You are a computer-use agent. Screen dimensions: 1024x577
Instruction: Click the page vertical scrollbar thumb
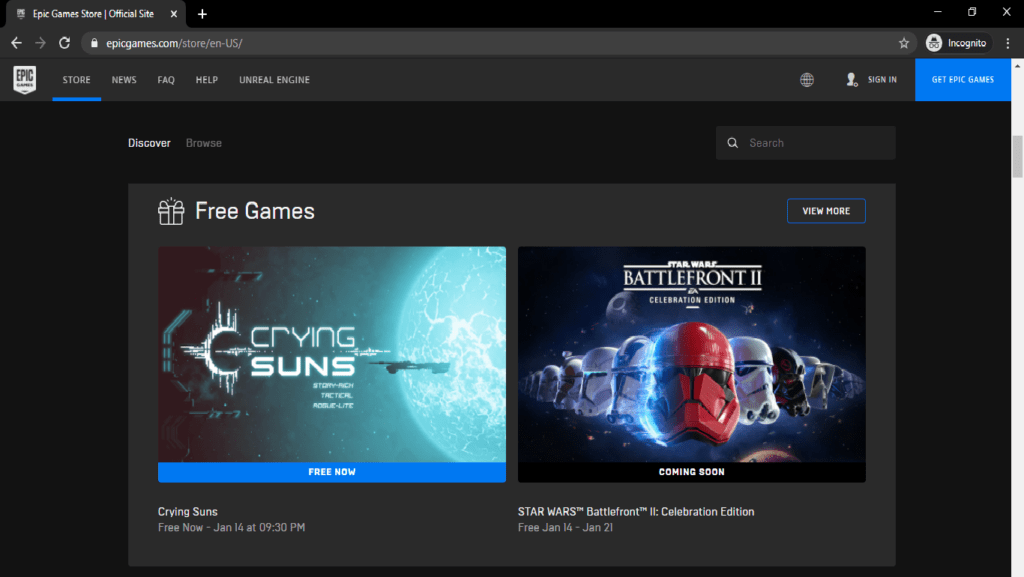(x=1017, y=156)
